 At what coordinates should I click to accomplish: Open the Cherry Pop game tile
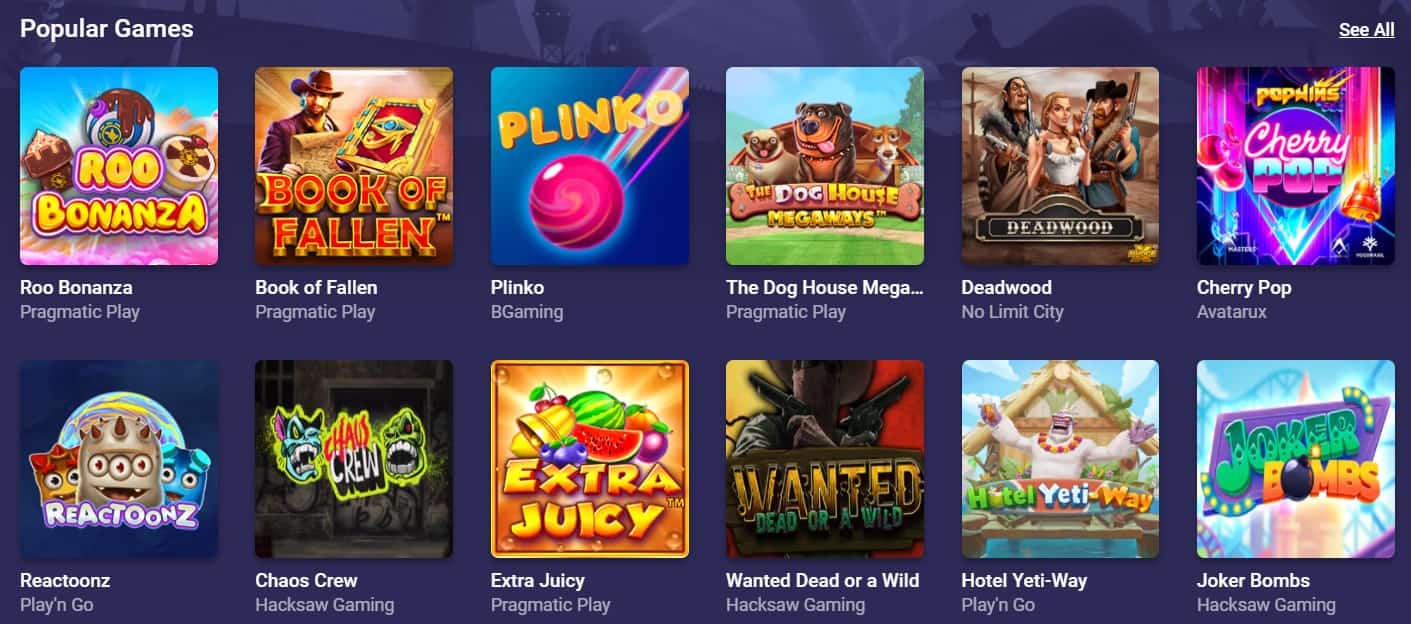(x=1296, y=166)
